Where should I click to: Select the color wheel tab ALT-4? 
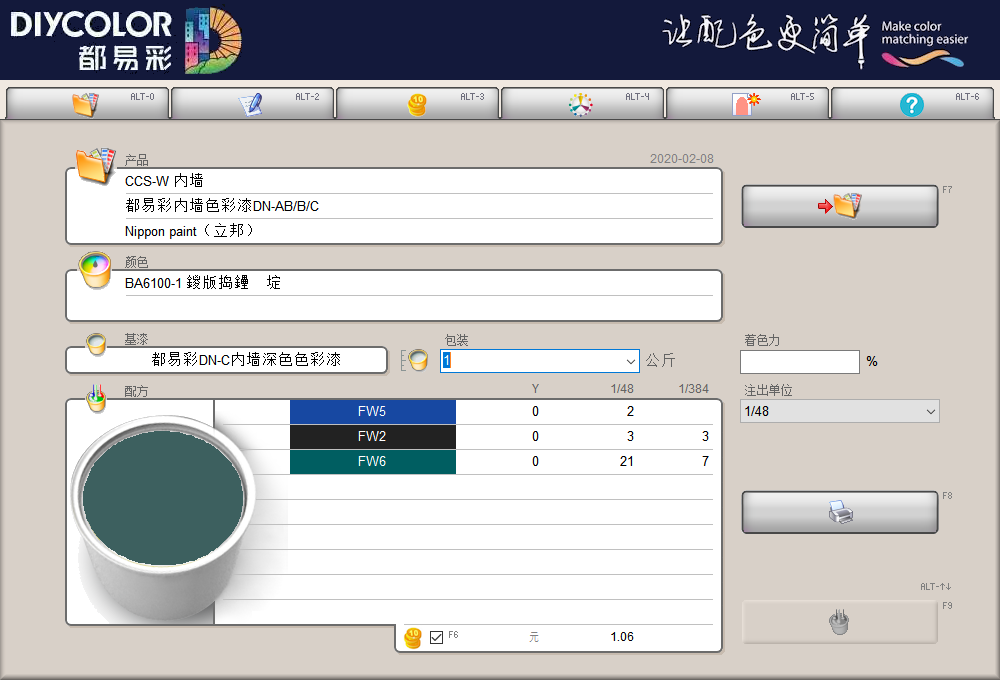582,104
